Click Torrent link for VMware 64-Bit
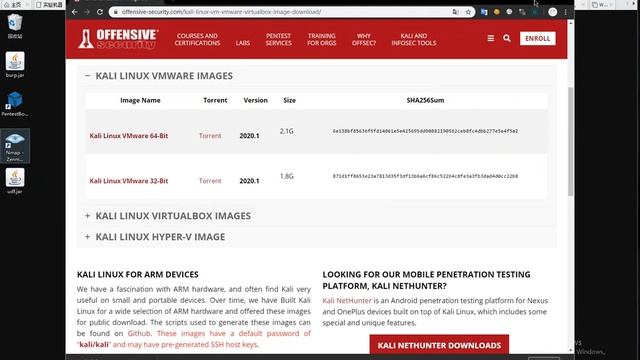 [210, 136]
